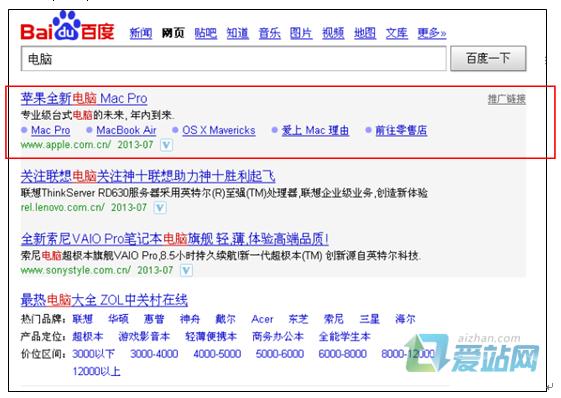Image resolution: width=561 pixels, height=398 pixels.
Task: Open the 关注联想电脑 result title
Action: (x=148, y=176)
